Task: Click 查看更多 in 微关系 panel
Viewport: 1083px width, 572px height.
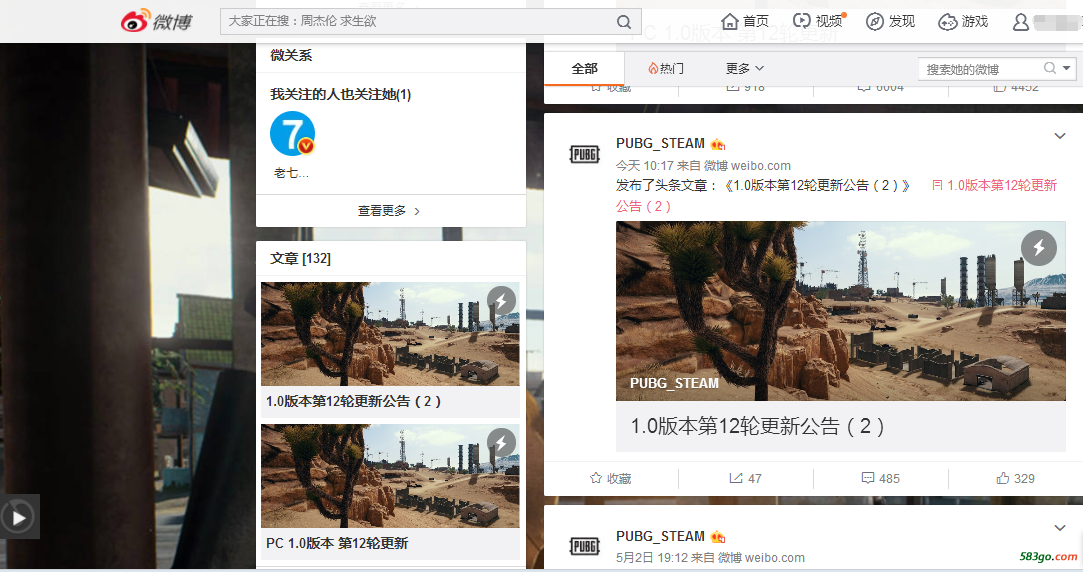Action: click(389, 211)
